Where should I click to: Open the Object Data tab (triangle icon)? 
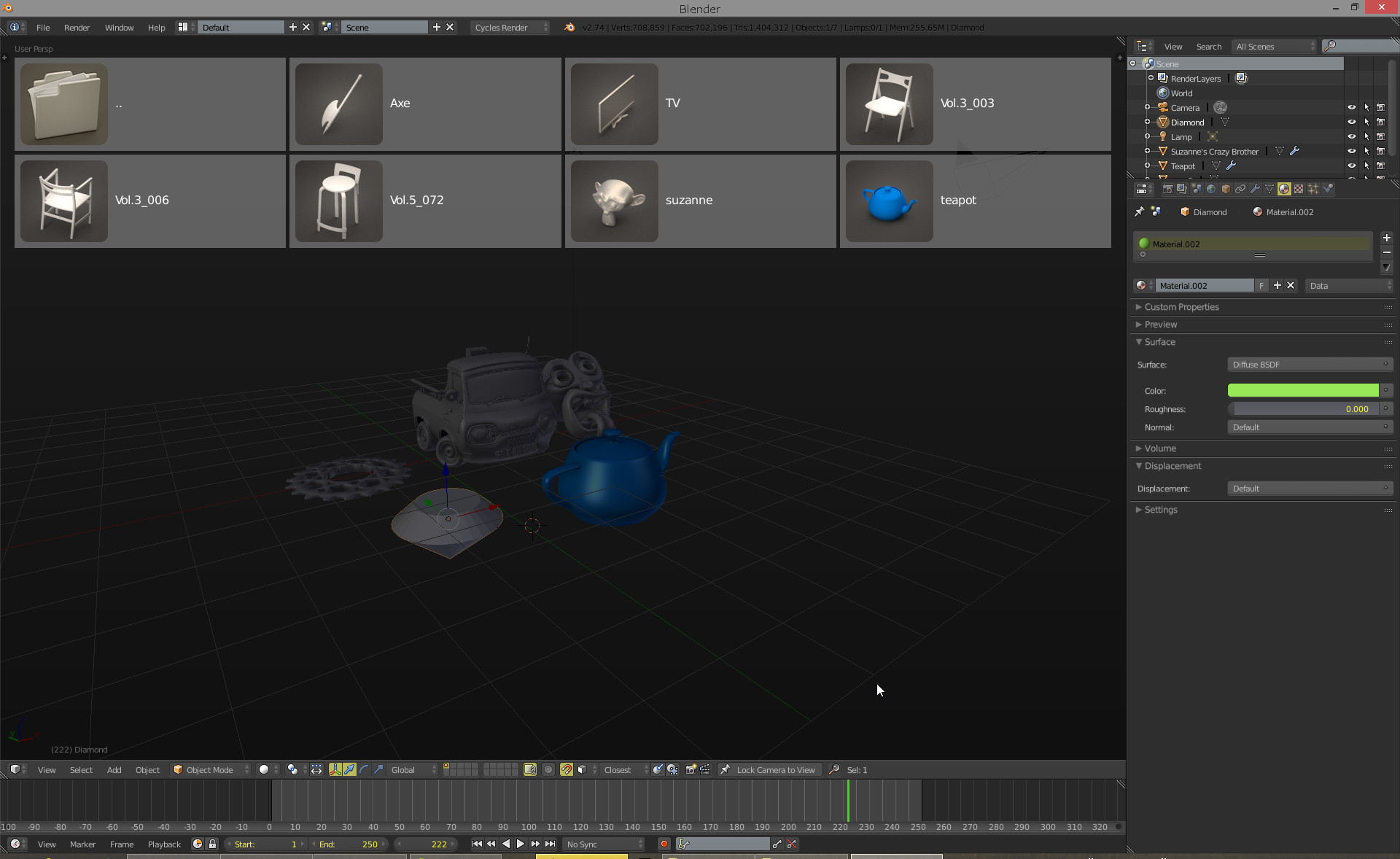[x=1269, y=189]
